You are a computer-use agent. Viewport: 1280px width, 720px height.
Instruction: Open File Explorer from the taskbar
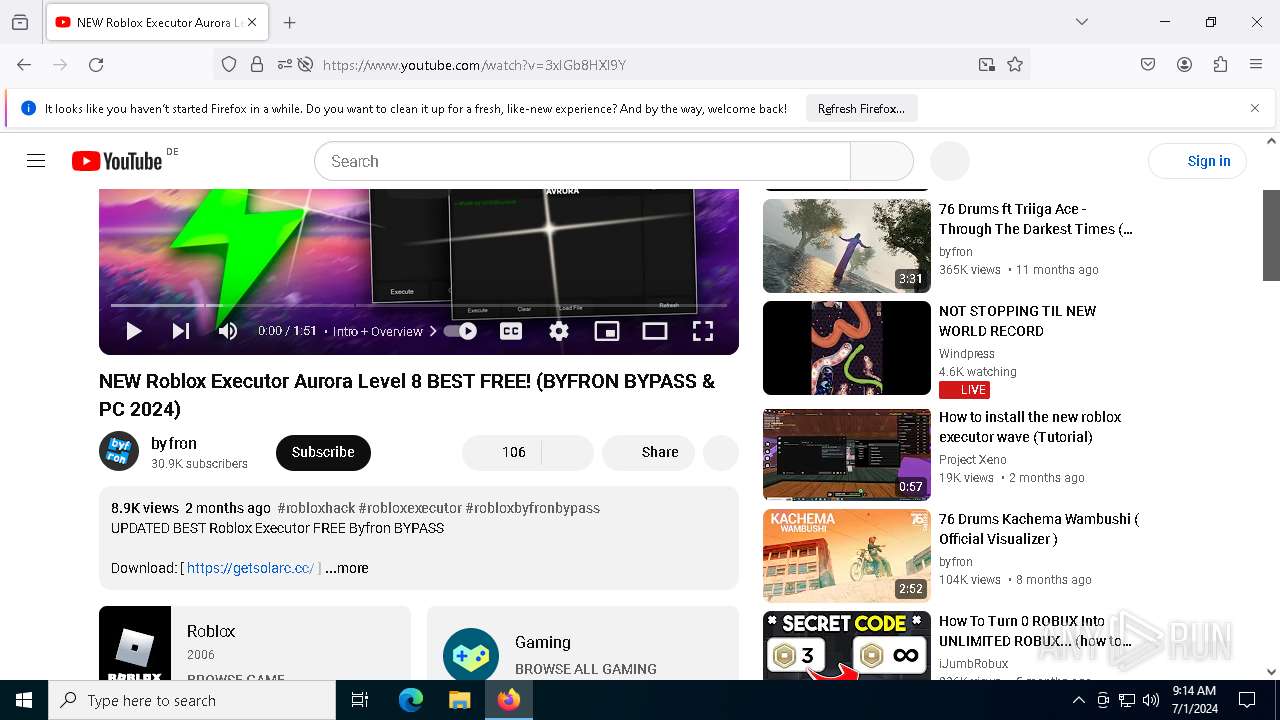(x=459, y=700)
